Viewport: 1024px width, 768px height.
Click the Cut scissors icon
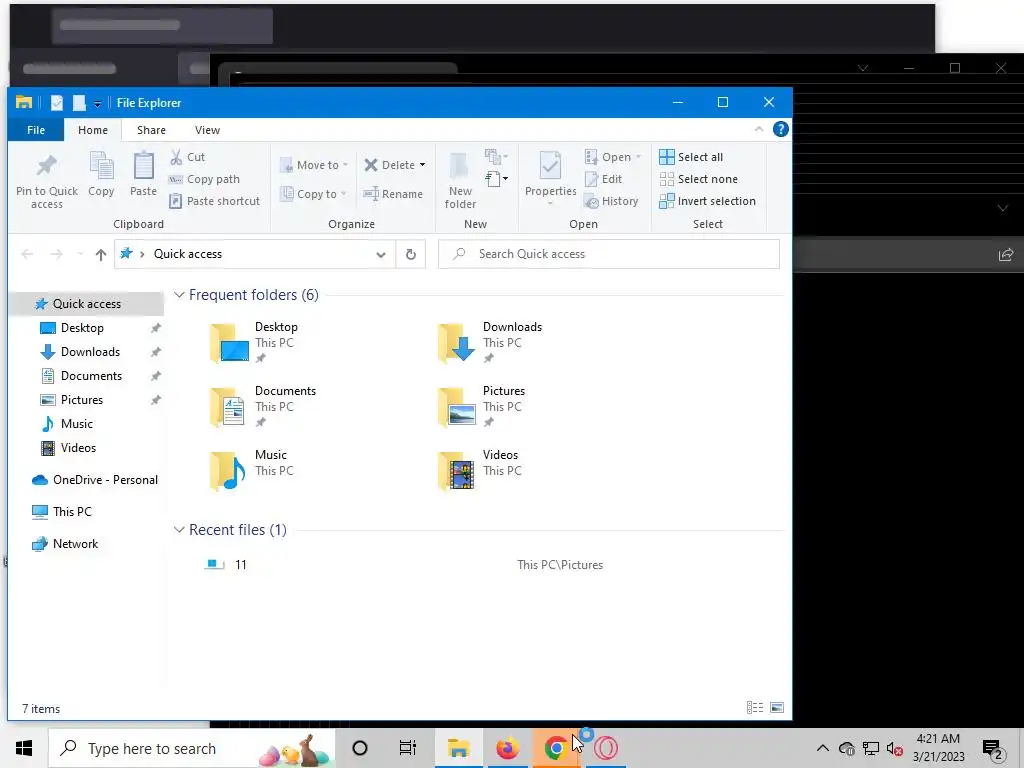point(176,157)
